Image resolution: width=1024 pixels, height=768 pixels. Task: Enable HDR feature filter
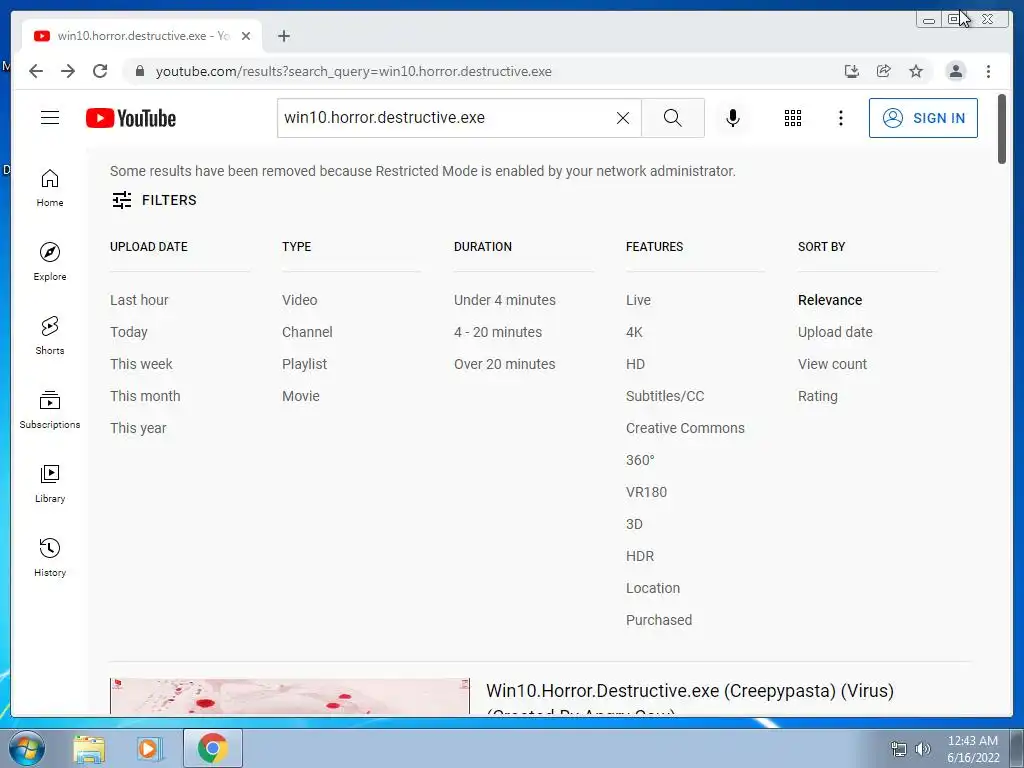[639, 556]
